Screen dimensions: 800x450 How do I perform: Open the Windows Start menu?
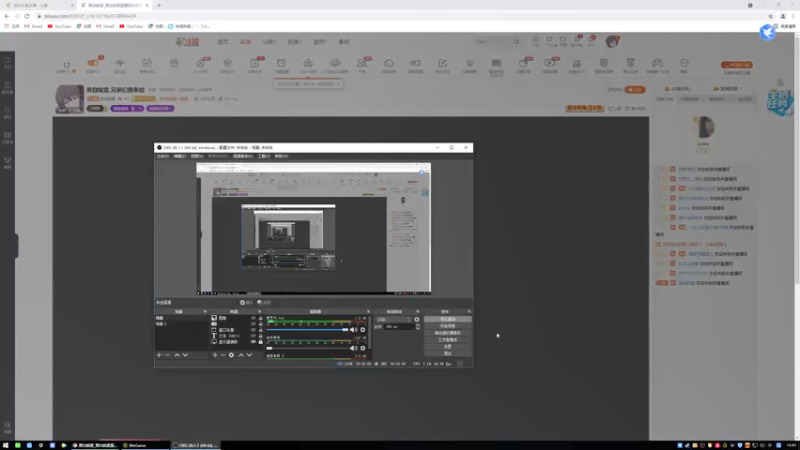point(6,445)
